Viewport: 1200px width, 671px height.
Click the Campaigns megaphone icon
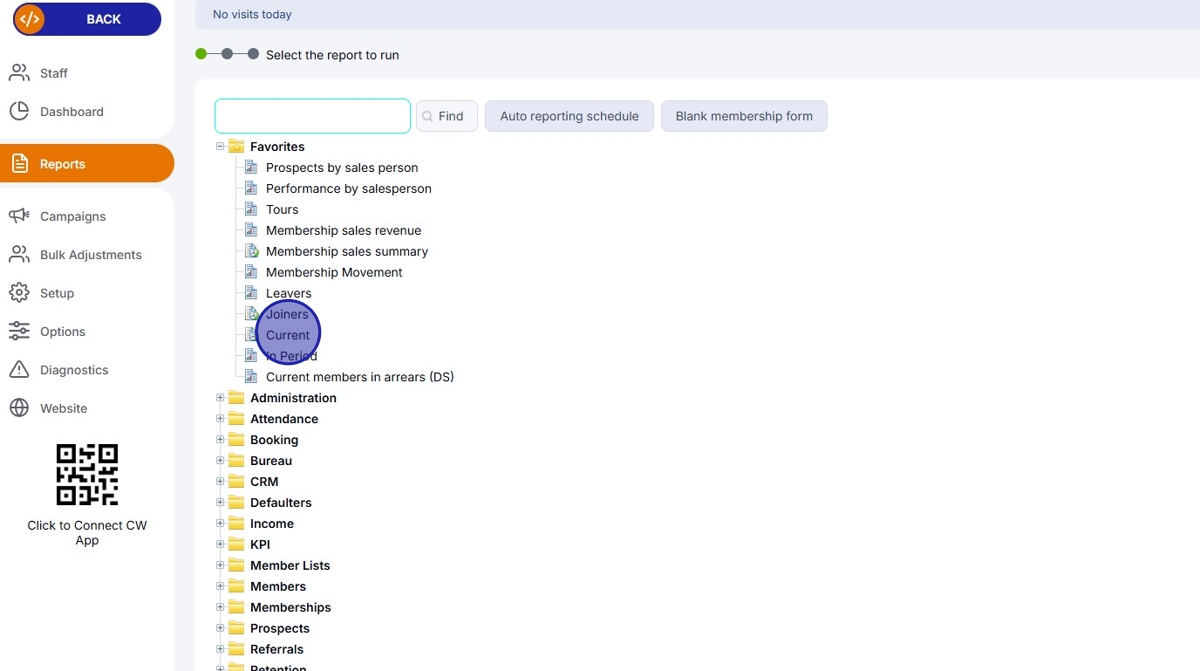pyautogui.click(x=19, y=216)
